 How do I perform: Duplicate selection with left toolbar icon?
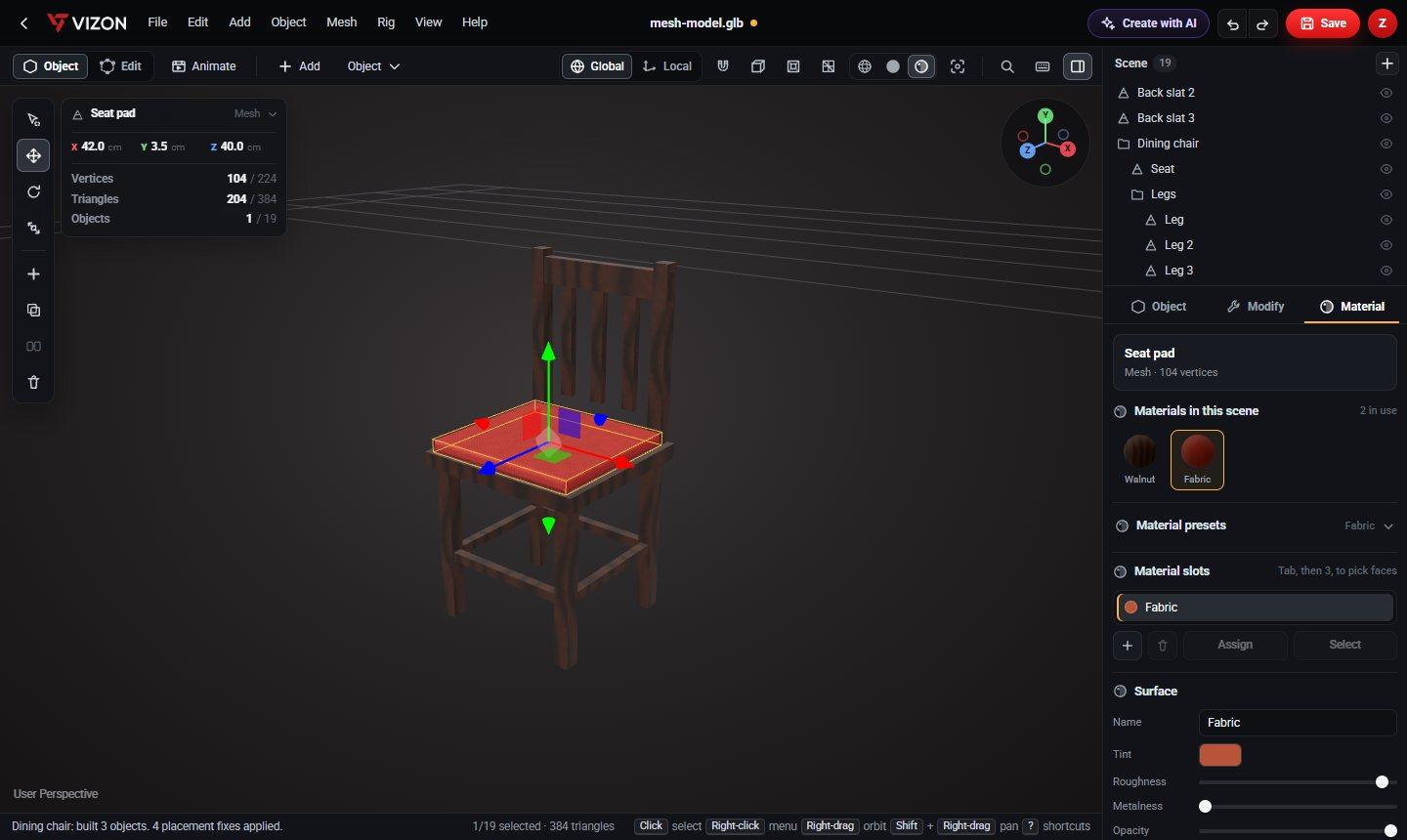coord(33,311)
